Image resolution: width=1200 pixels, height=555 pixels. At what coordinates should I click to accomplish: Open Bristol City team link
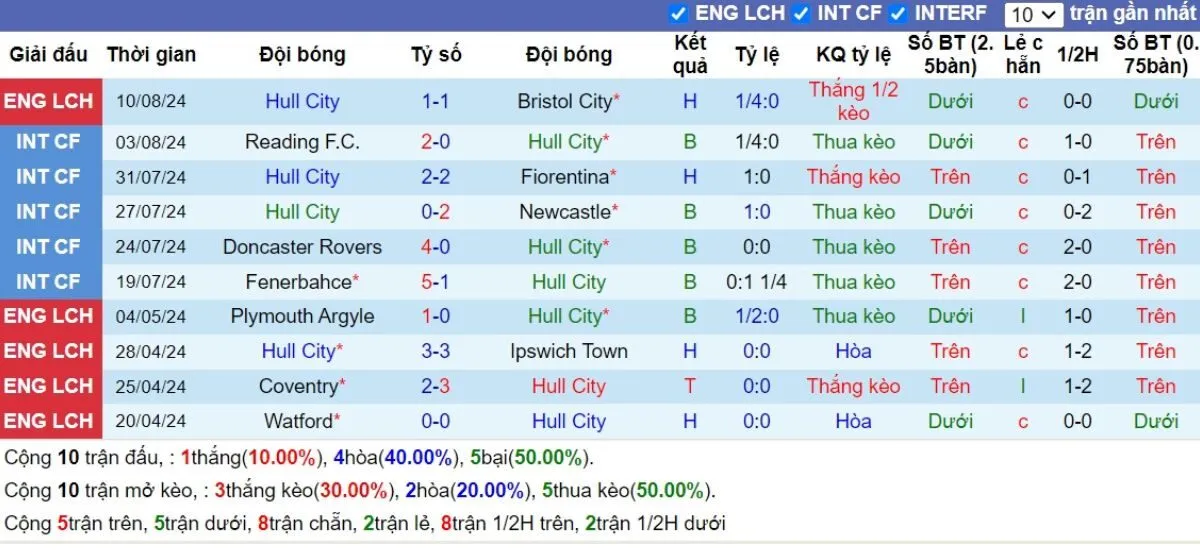click(565, 101)
